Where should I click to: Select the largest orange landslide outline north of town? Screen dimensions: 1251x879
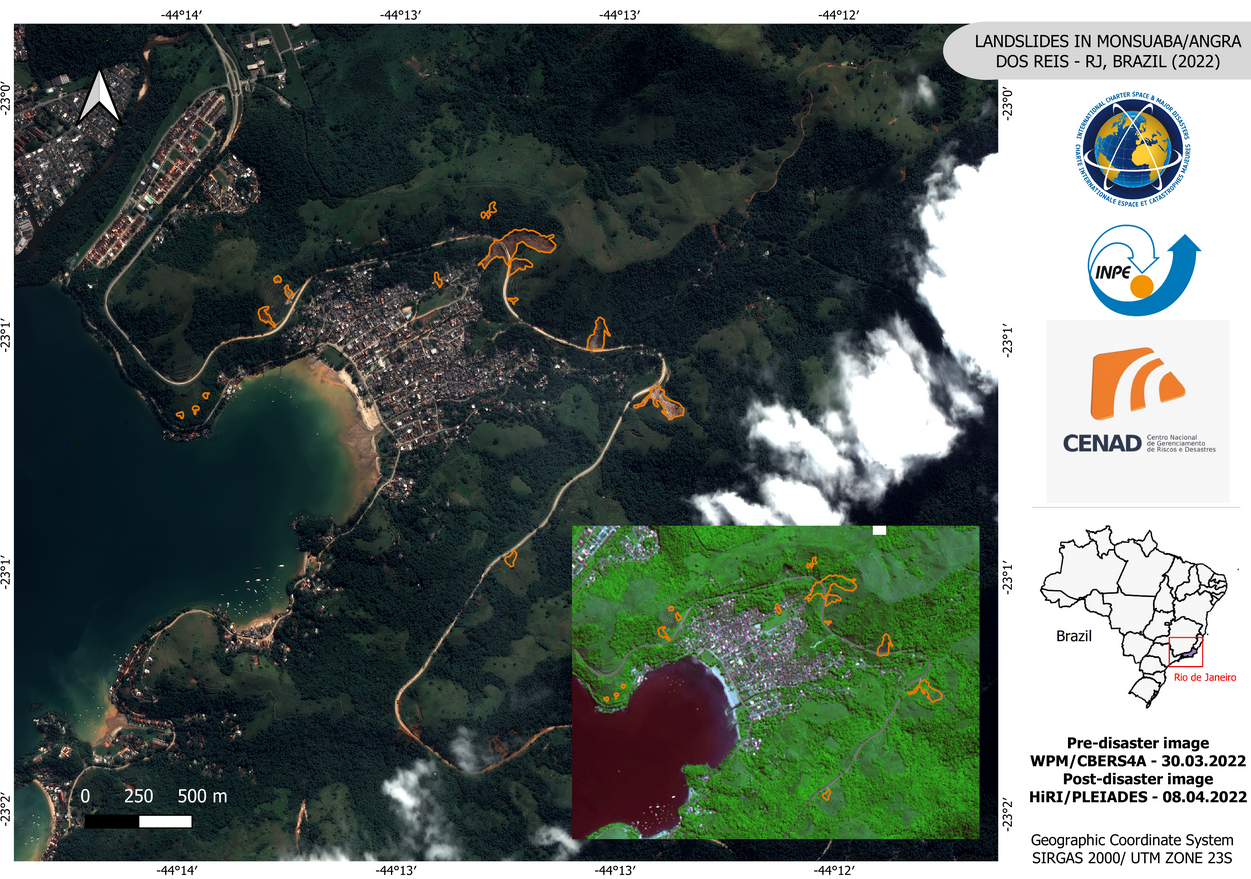click(518, 247)
